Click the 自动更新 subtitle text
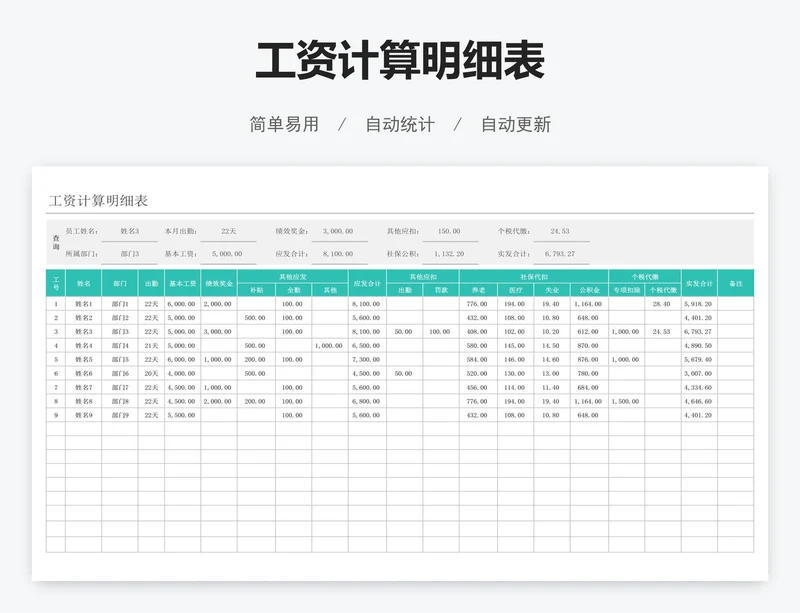 click(516, 125)
